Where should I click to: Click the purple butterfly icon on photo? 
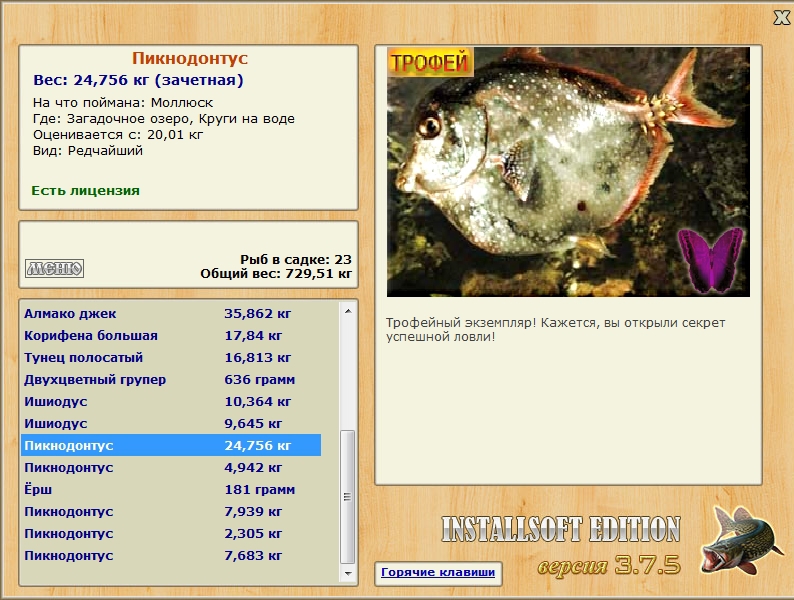[711, 260]
